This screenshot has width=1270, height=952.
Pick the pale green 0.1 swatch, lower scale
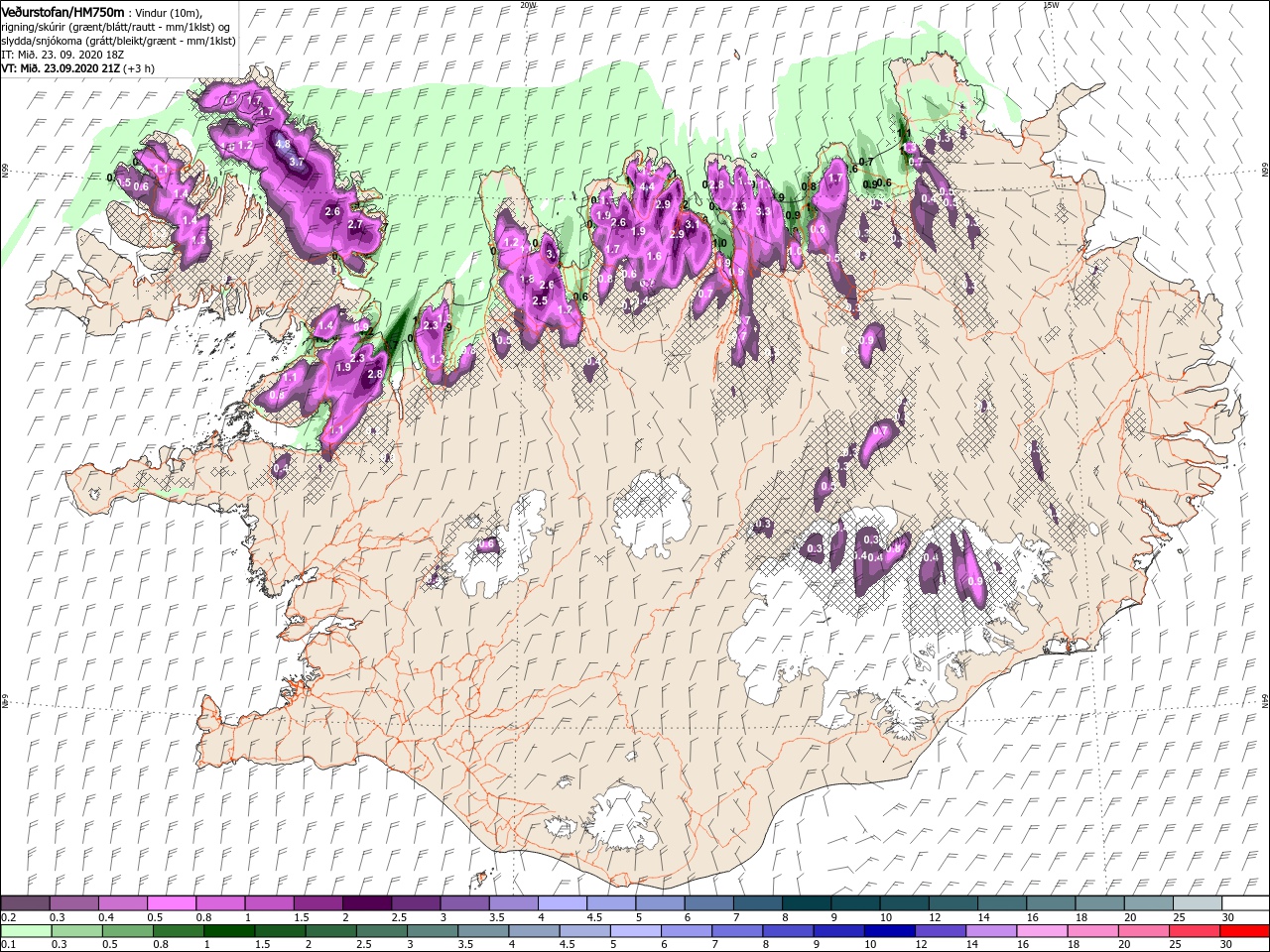25,931
